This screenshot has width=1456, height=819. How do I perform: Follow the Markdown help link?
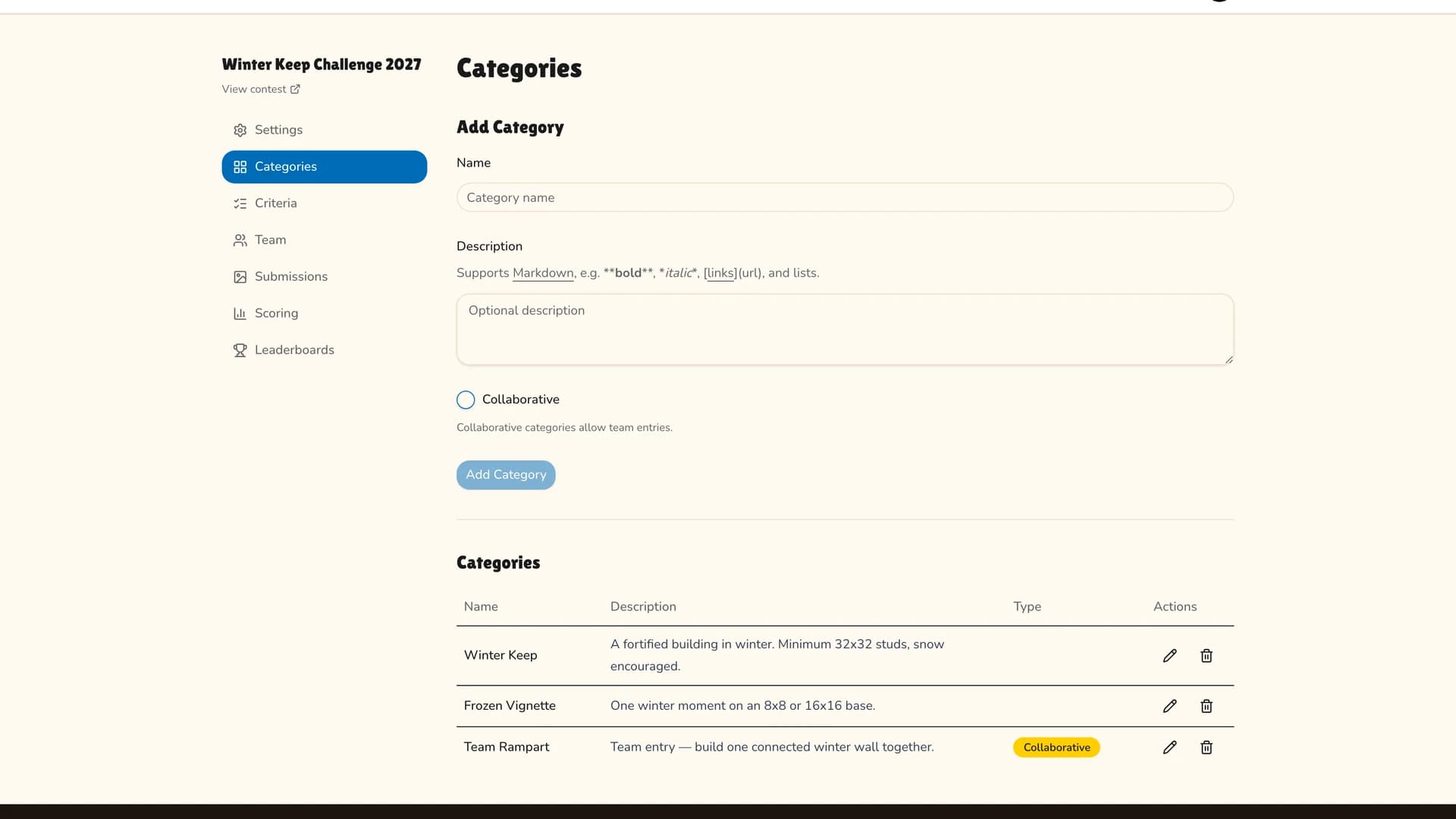(543, 273)
